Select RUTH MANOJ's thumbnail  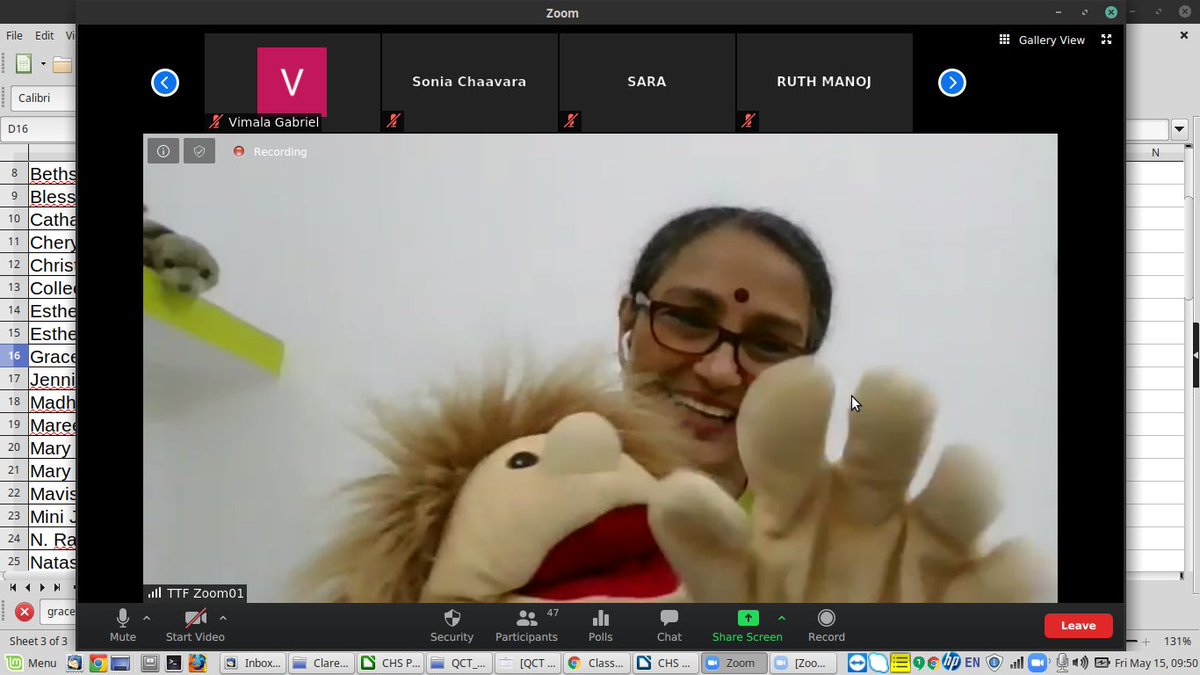pyautogui.click(x=824, y=82)
